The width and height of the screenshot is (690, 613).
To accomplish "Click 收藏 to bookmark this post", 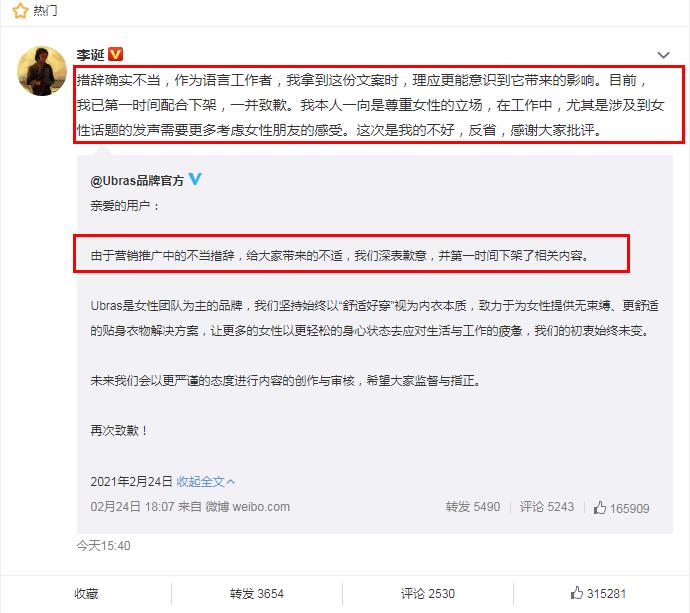I will point(86,594).
